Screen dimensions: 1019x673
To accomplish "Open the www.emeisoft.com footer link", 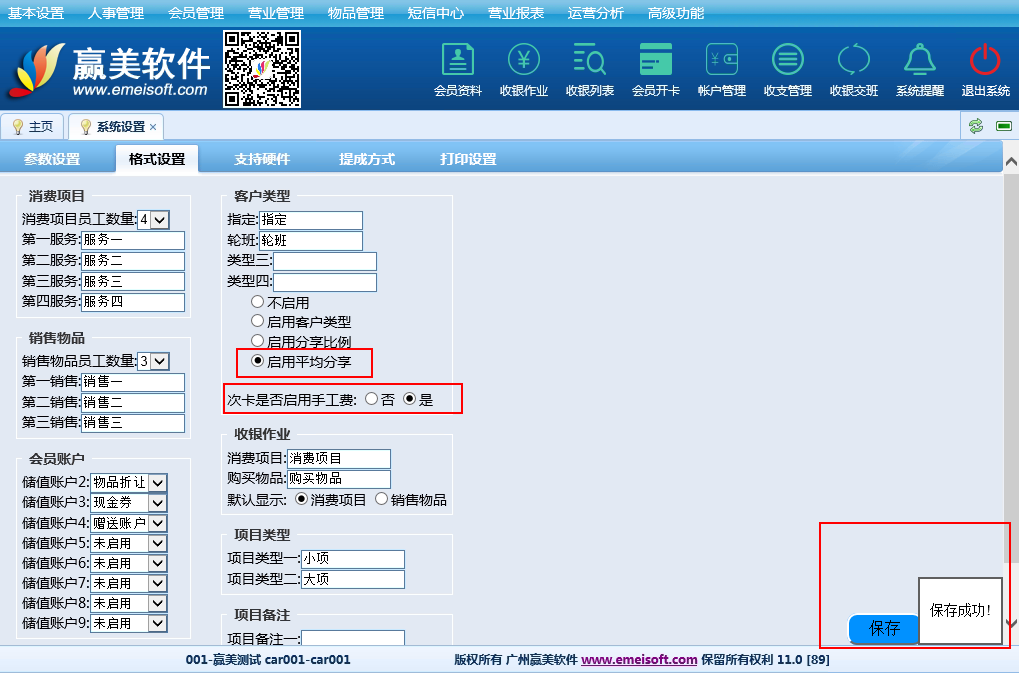I will [x=639, y=660].
